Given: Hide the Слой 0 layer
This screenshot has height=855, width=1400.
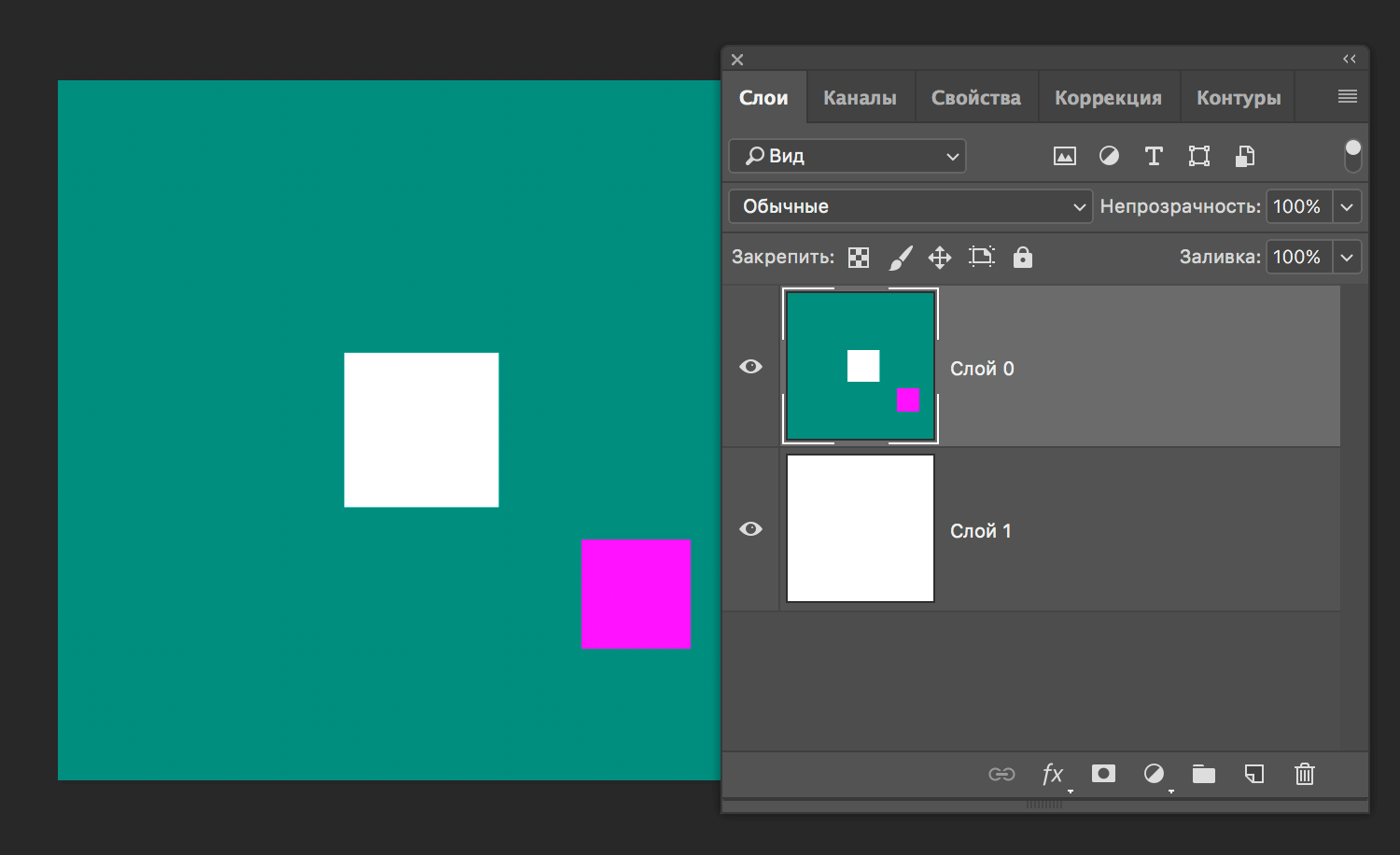Looking at the screenshot, I should tap(750, 367).
